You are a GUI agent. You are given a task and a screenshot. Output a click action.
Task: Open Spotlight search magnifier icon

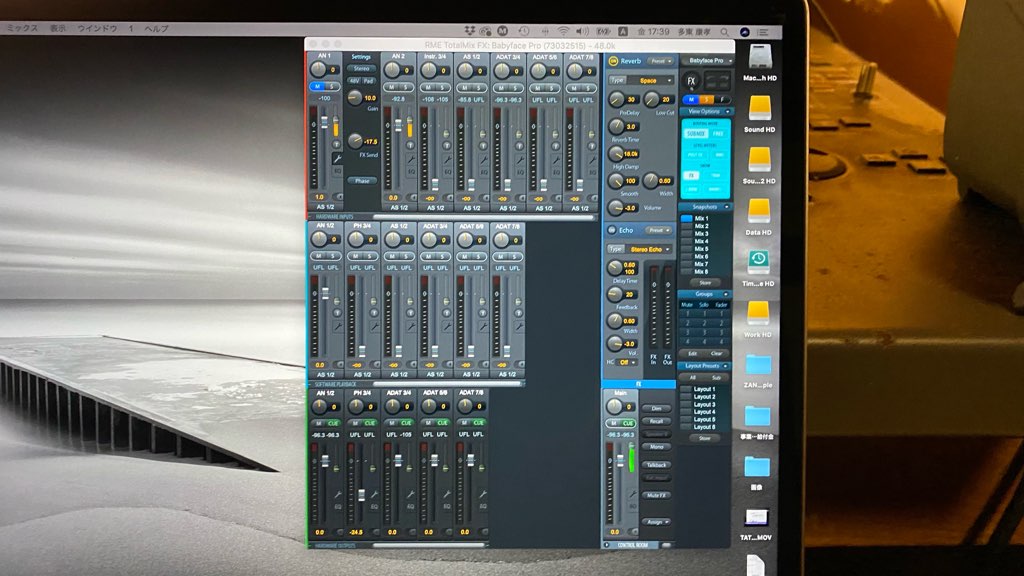pyautogui.click(x=725, y=31)
